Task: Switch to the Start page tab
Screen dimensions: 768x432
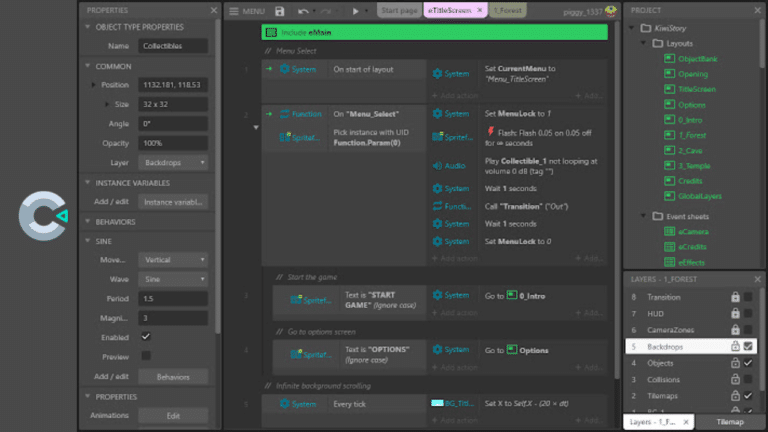Action: pyautogui.click(x=399, y=10)
